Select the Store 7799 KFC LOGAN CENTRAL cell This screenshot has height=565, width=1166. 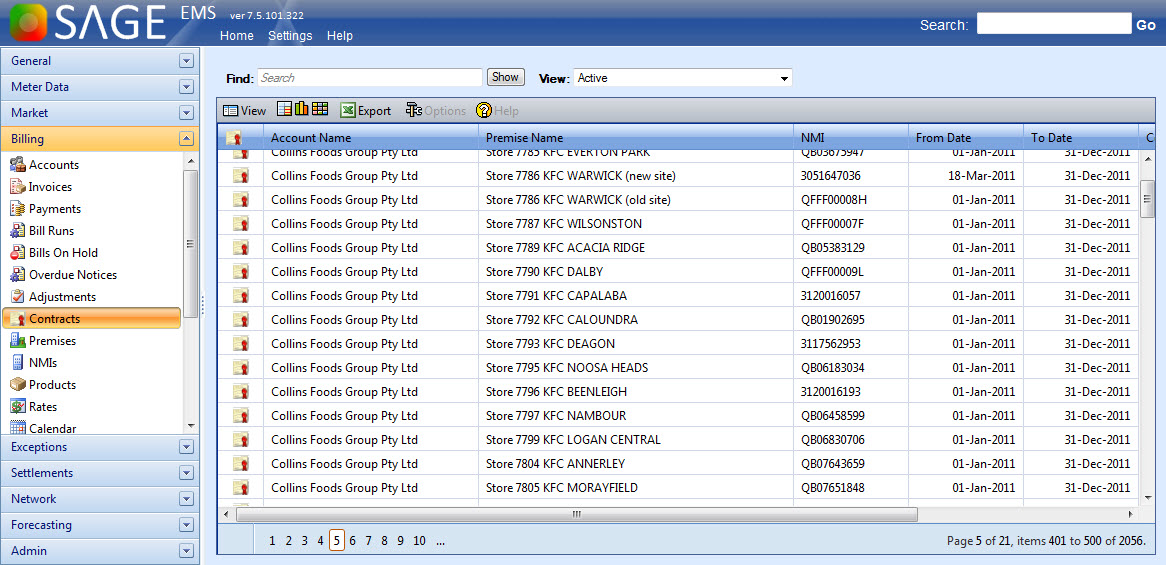point(636,439)
